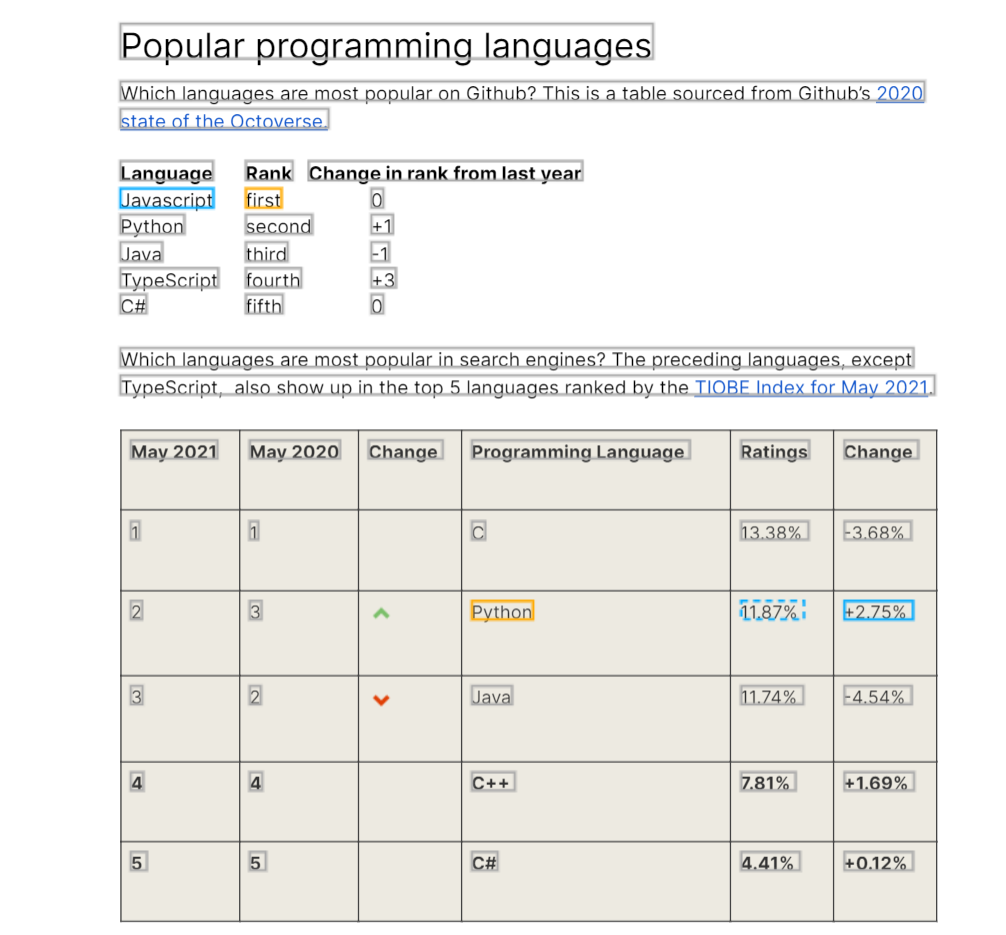The width and height of the screenshot is (1006, 935).
Task: Click 'Java' in the TIOBE table
Action: click(491, 696)
